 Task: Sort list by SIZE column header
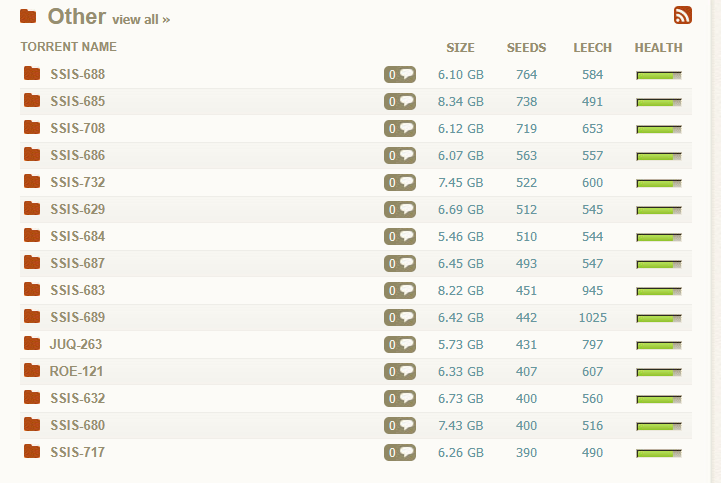point(460,48)
